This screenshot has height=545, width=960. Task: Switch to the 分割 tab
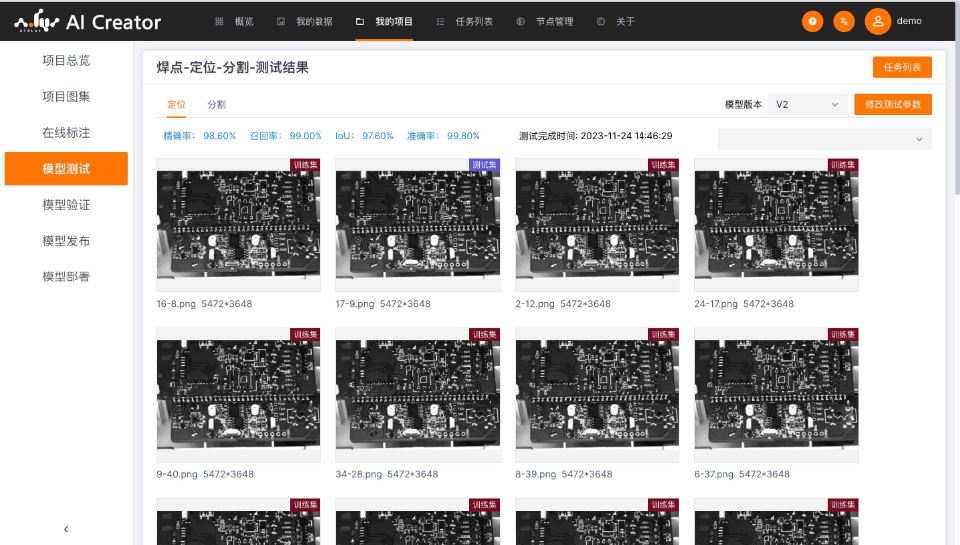[216, 104]
